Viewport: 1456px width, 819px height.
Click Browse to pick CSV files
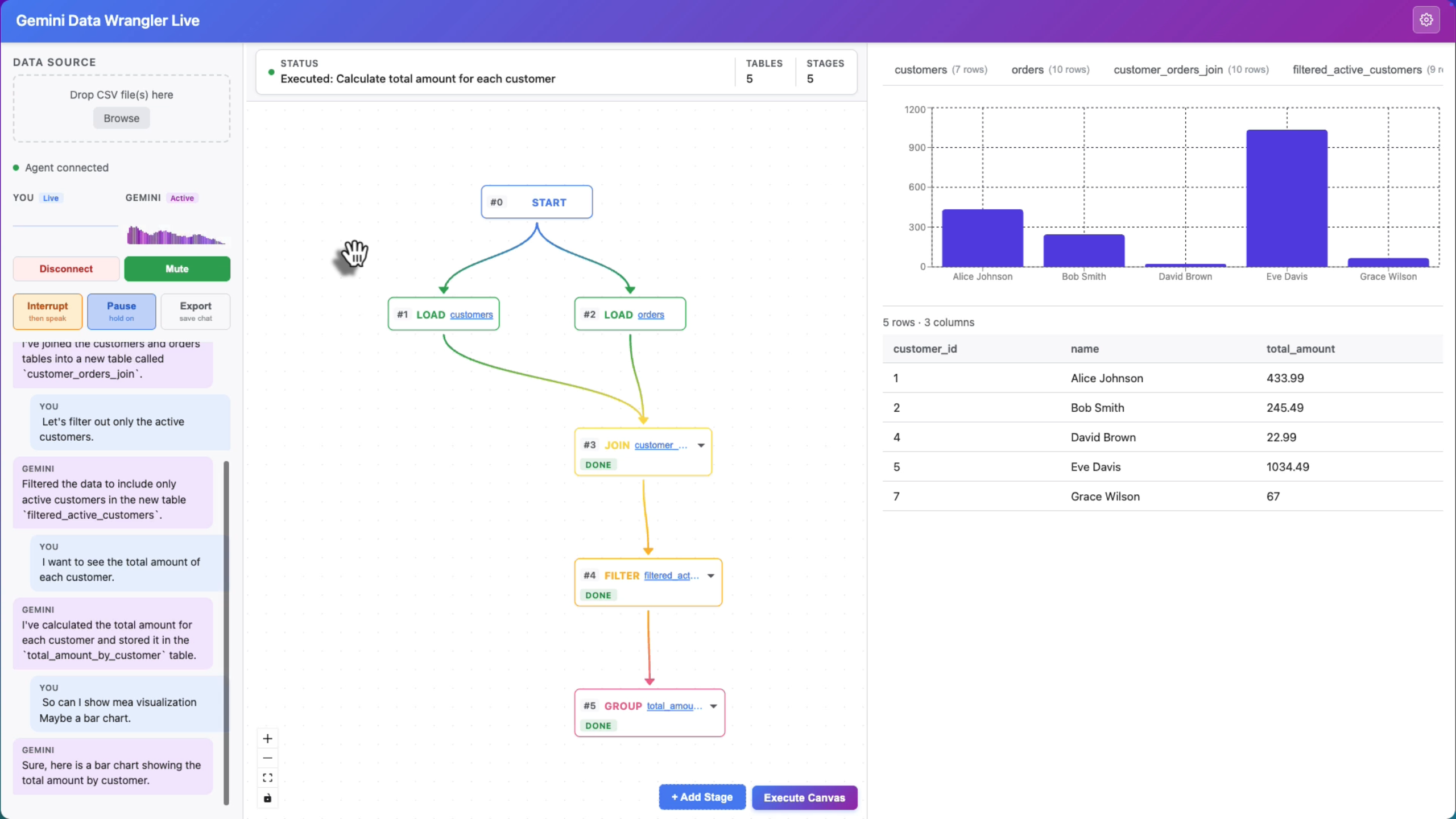[121, 118]
